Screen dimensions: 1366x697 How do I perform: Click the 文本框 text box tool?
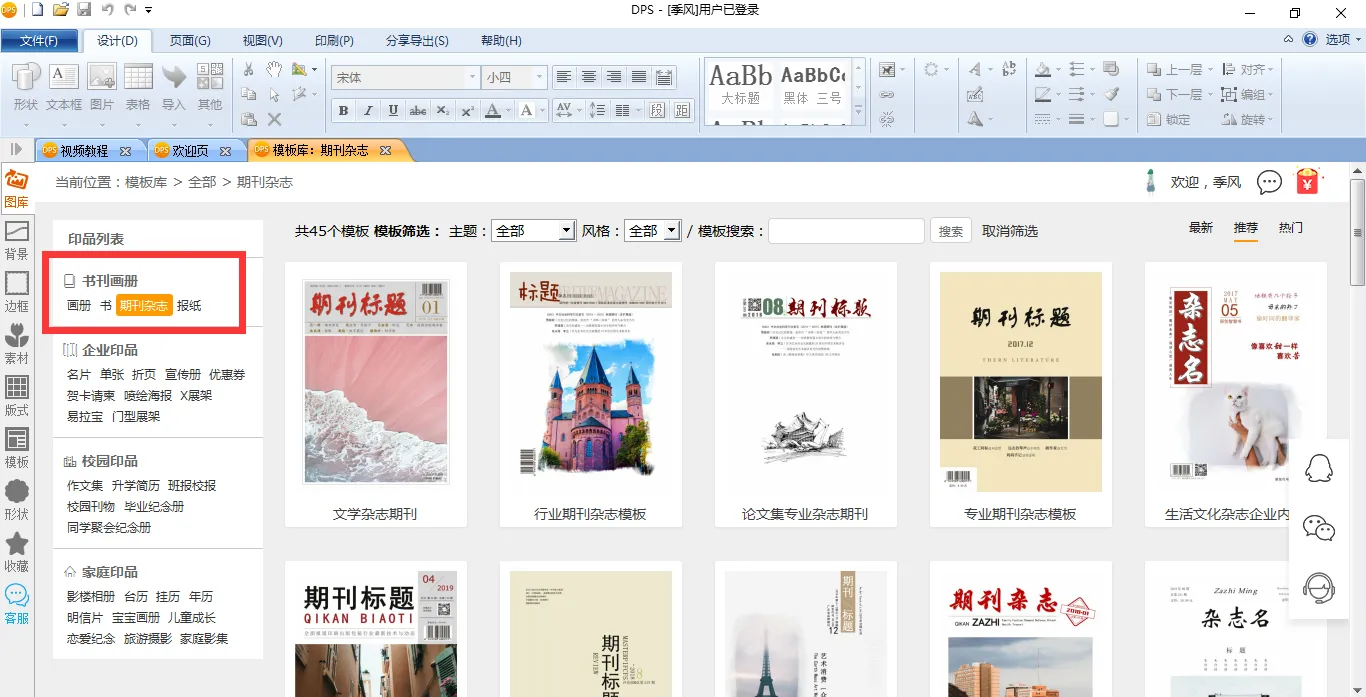click(64, 86)
